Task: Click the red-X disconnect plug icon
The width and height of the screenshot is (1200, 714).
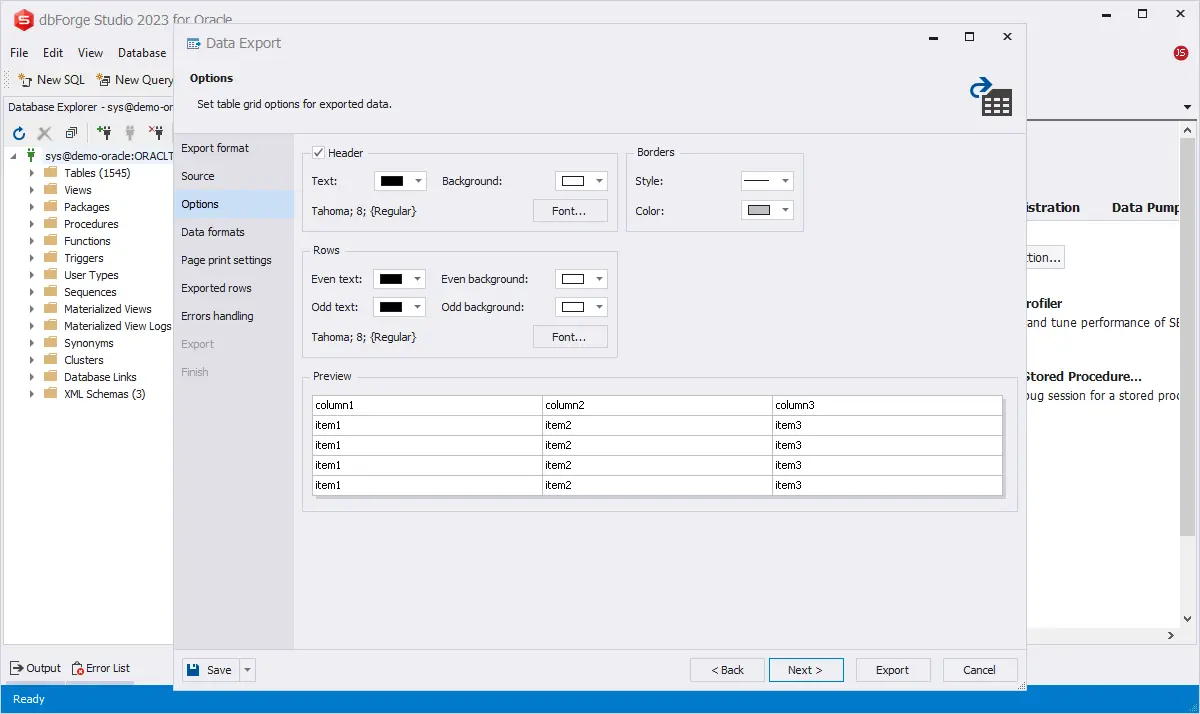Action: pos(156,132)
